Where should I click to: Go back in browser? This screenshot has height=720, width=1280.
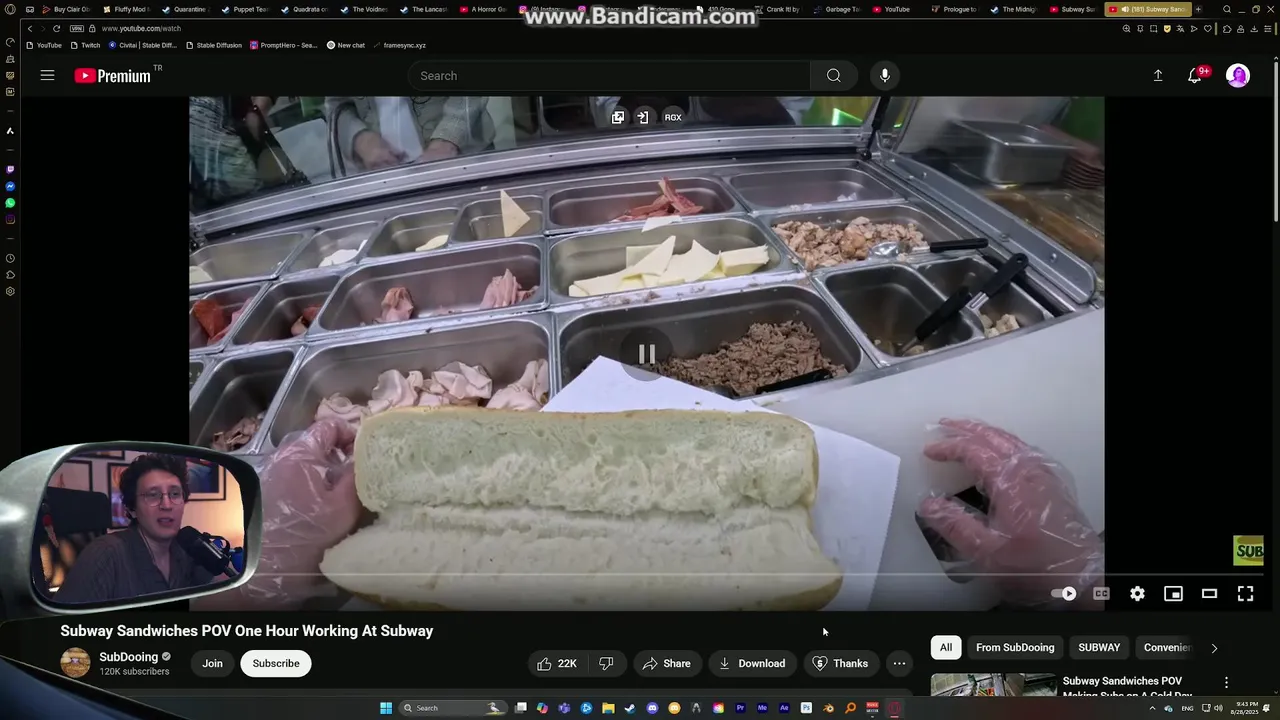coord(30,29)
